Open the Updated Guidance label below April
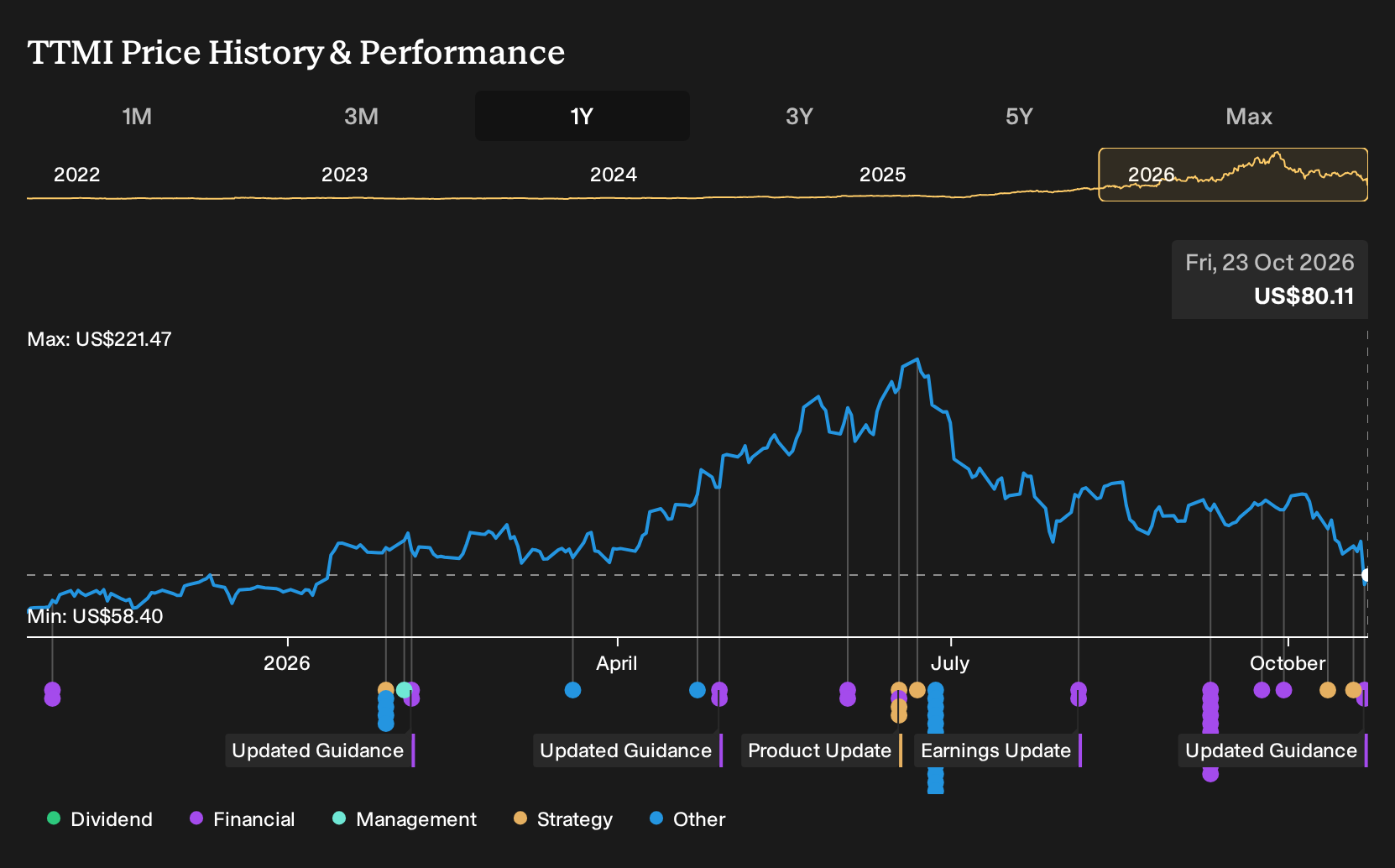The width and height of the screenshot is (1395, 868). click(628, 750)
